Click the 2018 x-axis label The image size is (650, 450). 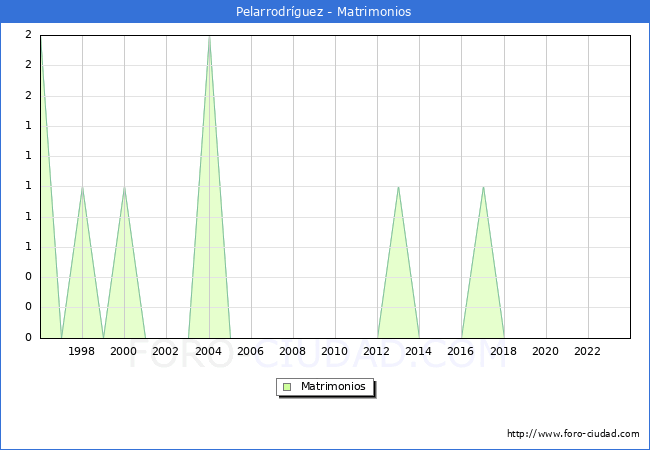pyautogui.click(x=504, y=351)
